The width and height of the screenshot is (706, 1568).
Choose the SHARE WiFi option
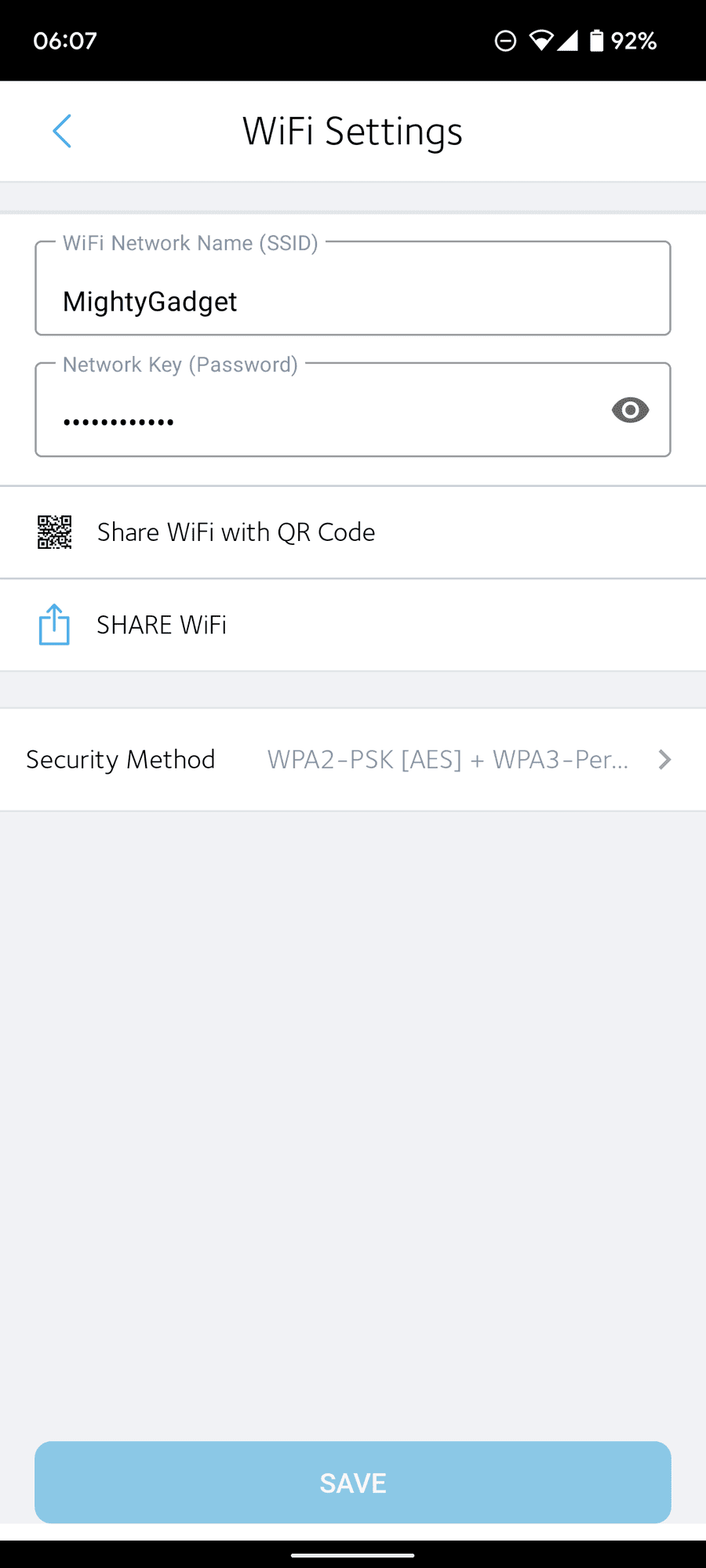click(162, 625)
